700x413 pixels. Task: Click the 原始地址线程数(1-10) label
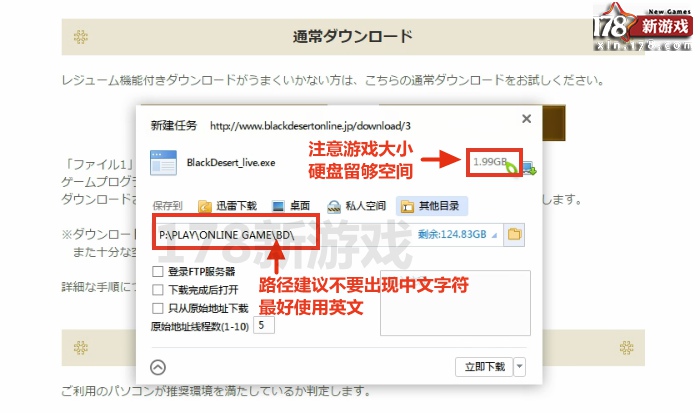pyautogui.click(x=200, y=326)
